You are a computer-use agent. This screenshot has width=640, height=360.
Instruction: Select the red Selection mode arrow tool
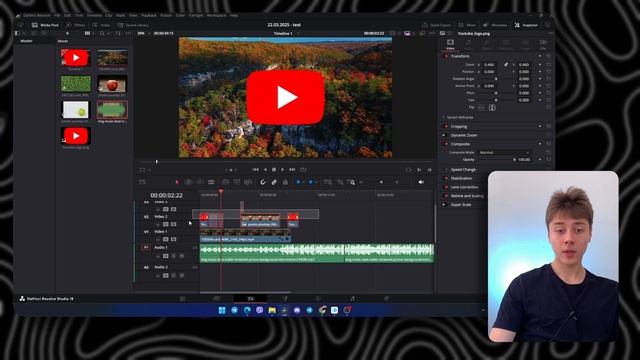point(177,182)
